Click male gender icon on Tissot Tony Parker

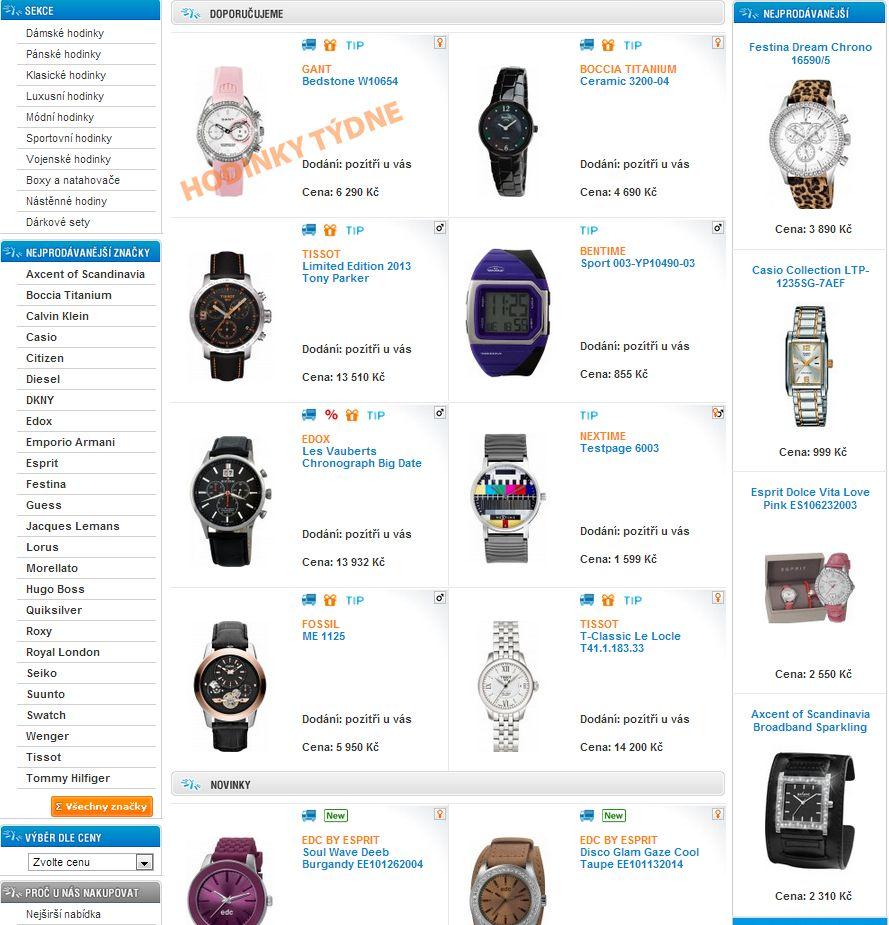(x=440, y=228)
